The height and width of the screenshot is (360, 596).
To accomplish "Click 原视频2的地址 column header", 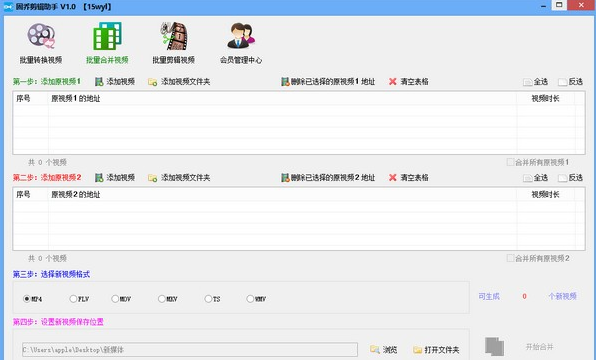I will tap(76, 194).
